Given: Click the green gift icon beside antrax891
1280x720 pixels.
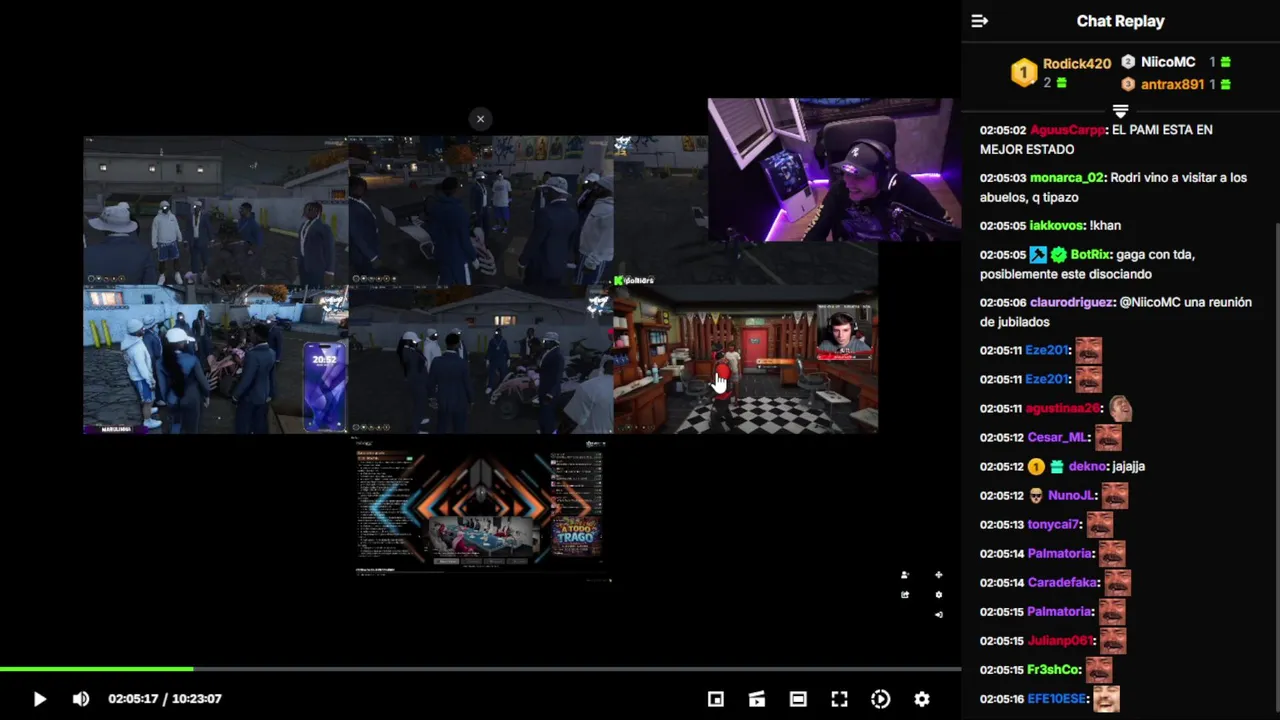Looking at the screenshot, I should click(1226, 85).
